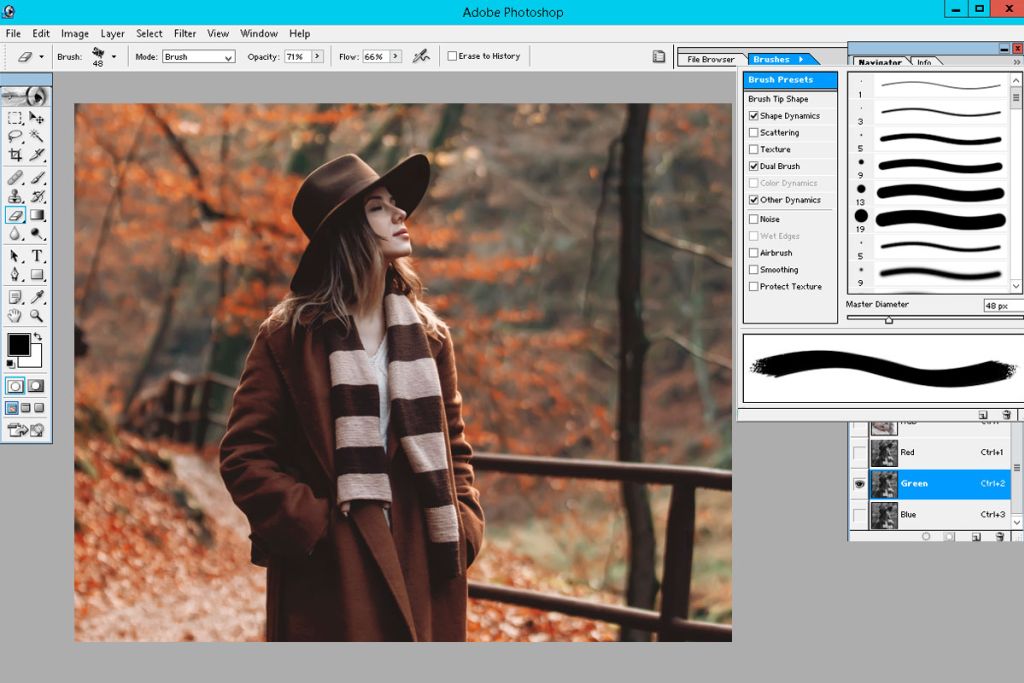Open the Flow percentage dropdown
The height and width of the screenshot is (683, 1024).
pyautogui.click(x=396, y=57)
